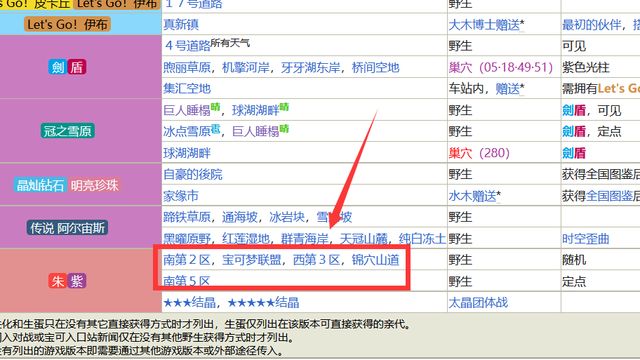Open 球湖湖畔 link in the 巨人睡榻晴 row
This screenshot has width=640, height=360.
coord(256,110)
